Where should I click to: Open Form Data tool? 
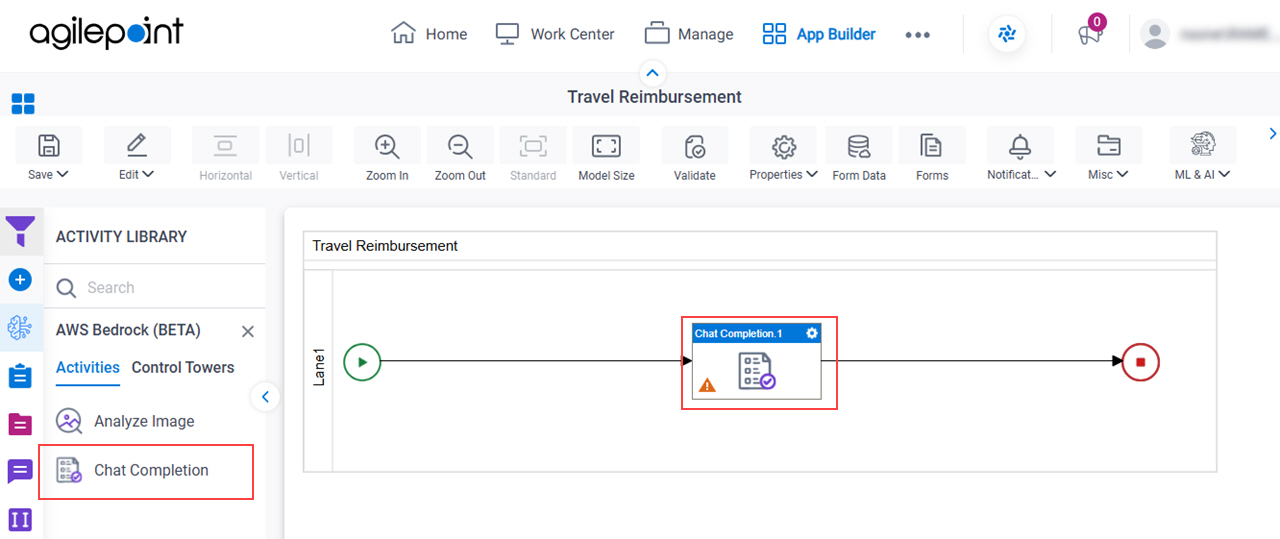point(859,154)
